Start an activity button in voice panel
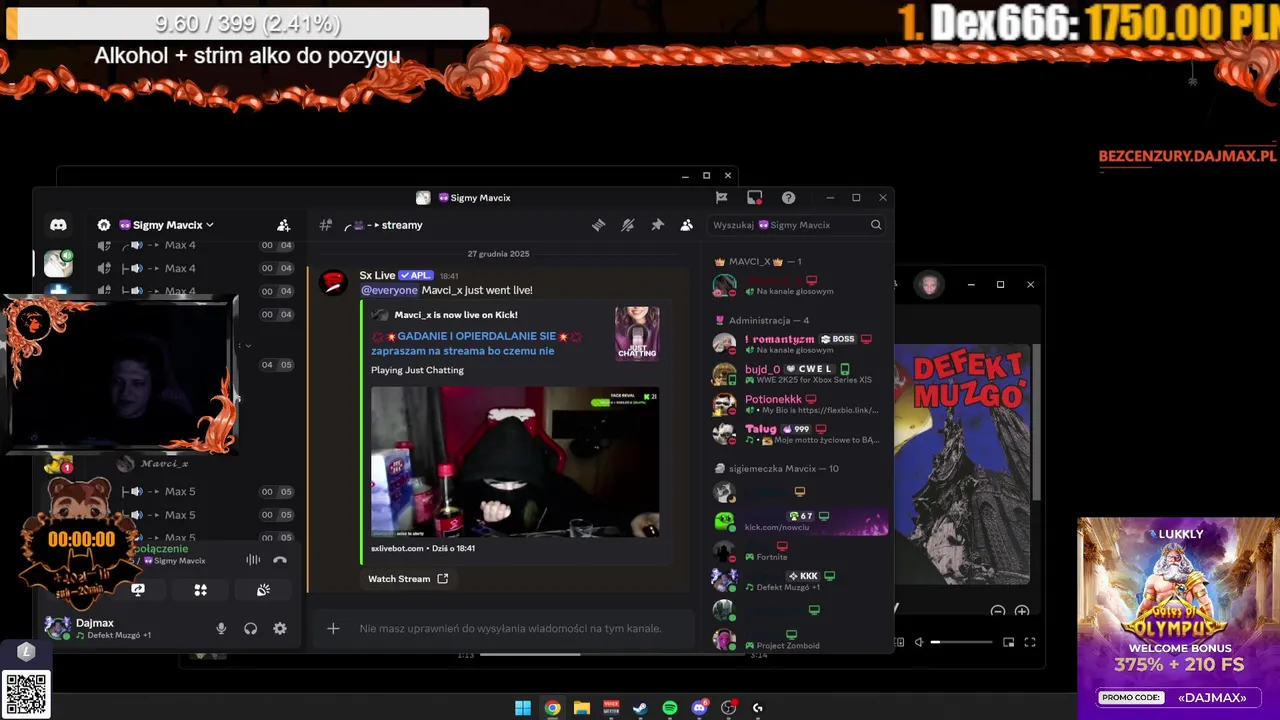Screen dimensions: 1280x720 (x=200, y=590)
